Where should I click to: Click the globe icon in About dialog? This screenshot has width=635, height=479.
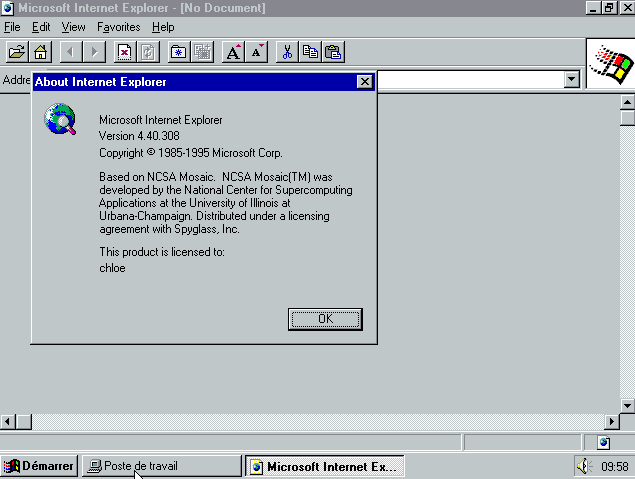pyautogui.click(x=60, y=119)
